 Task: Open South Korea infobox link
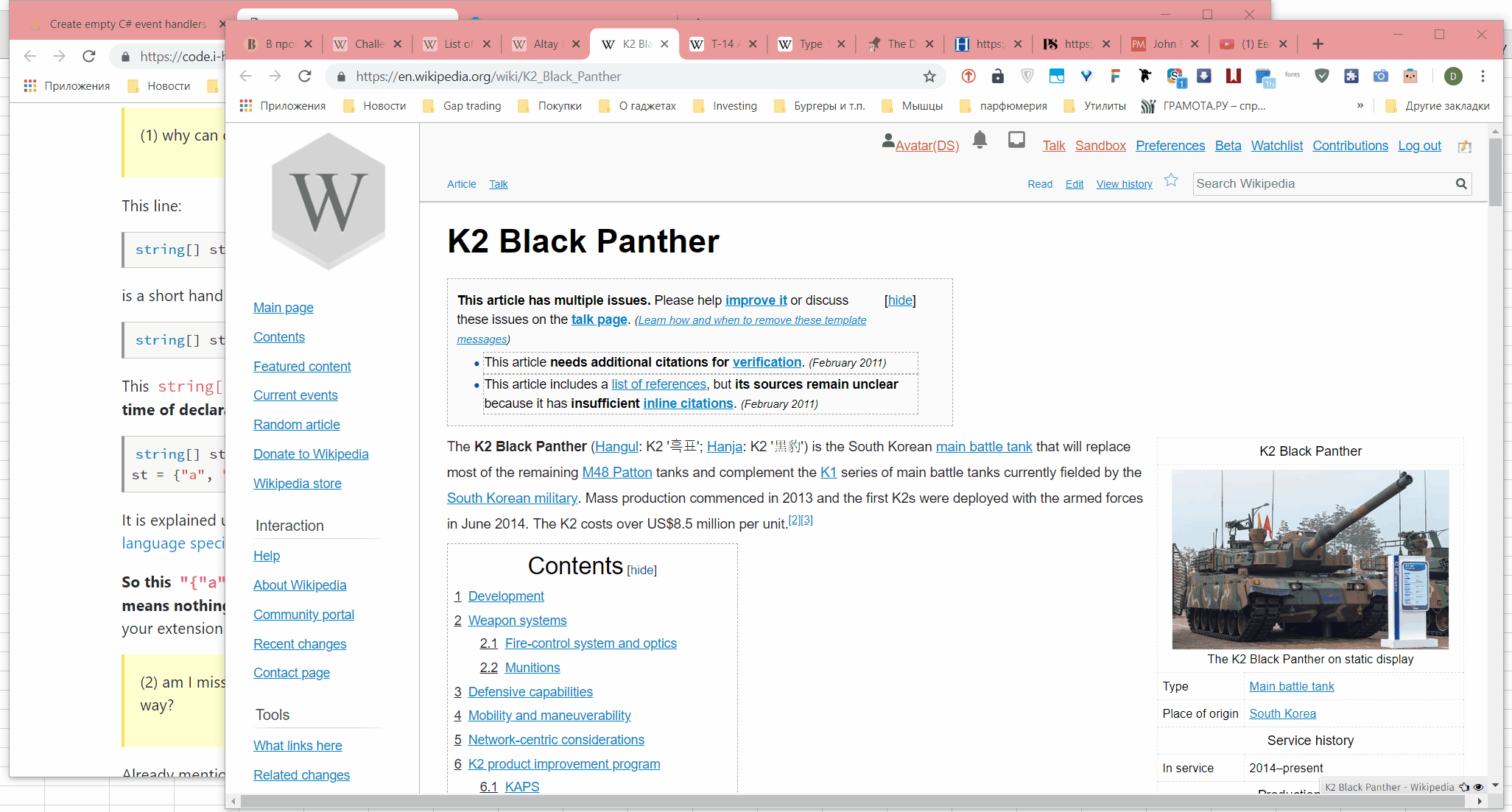pyautogui.click(x=1282, y=713)
